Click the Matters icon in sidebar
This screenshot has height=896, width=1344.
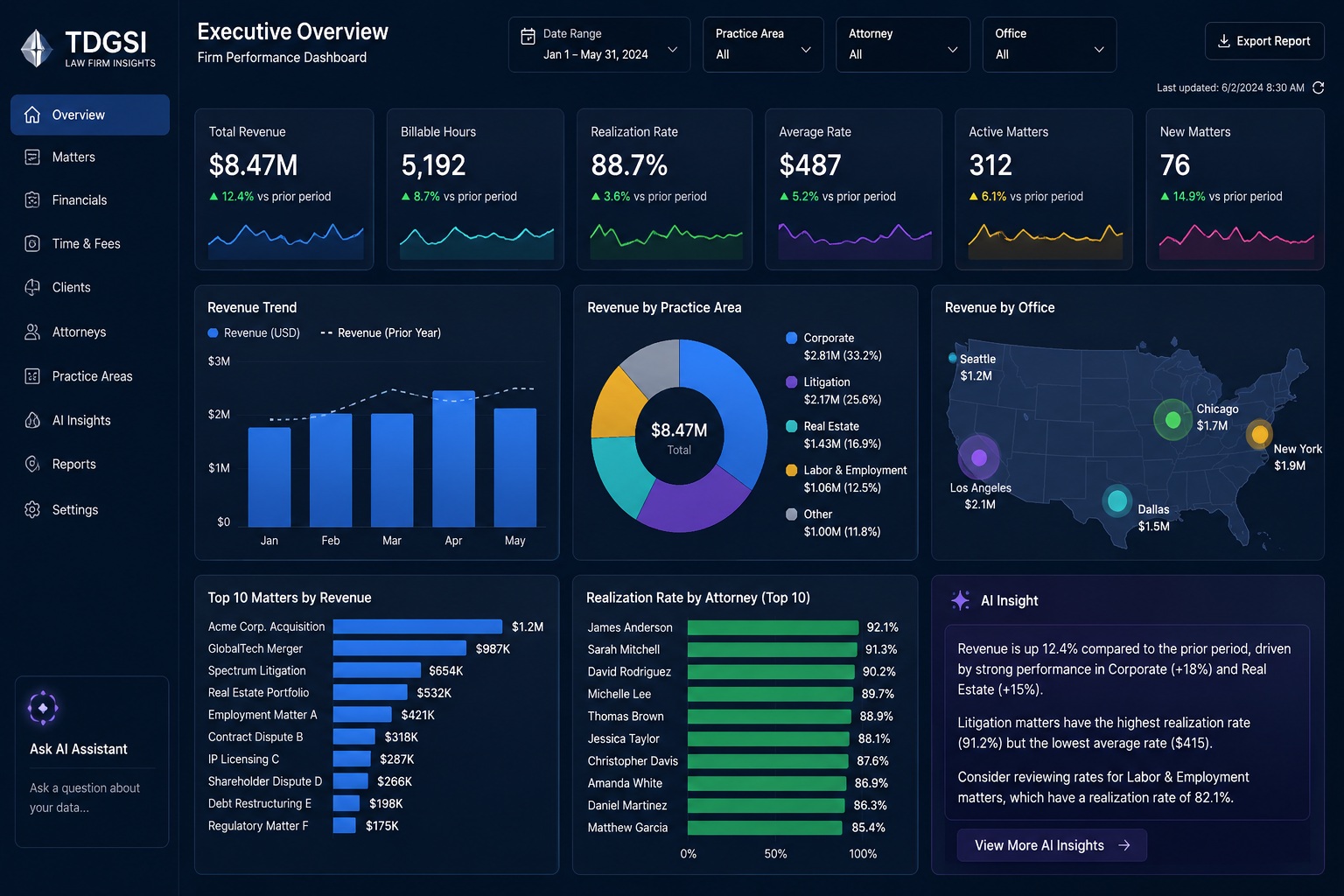click(32, 157)
